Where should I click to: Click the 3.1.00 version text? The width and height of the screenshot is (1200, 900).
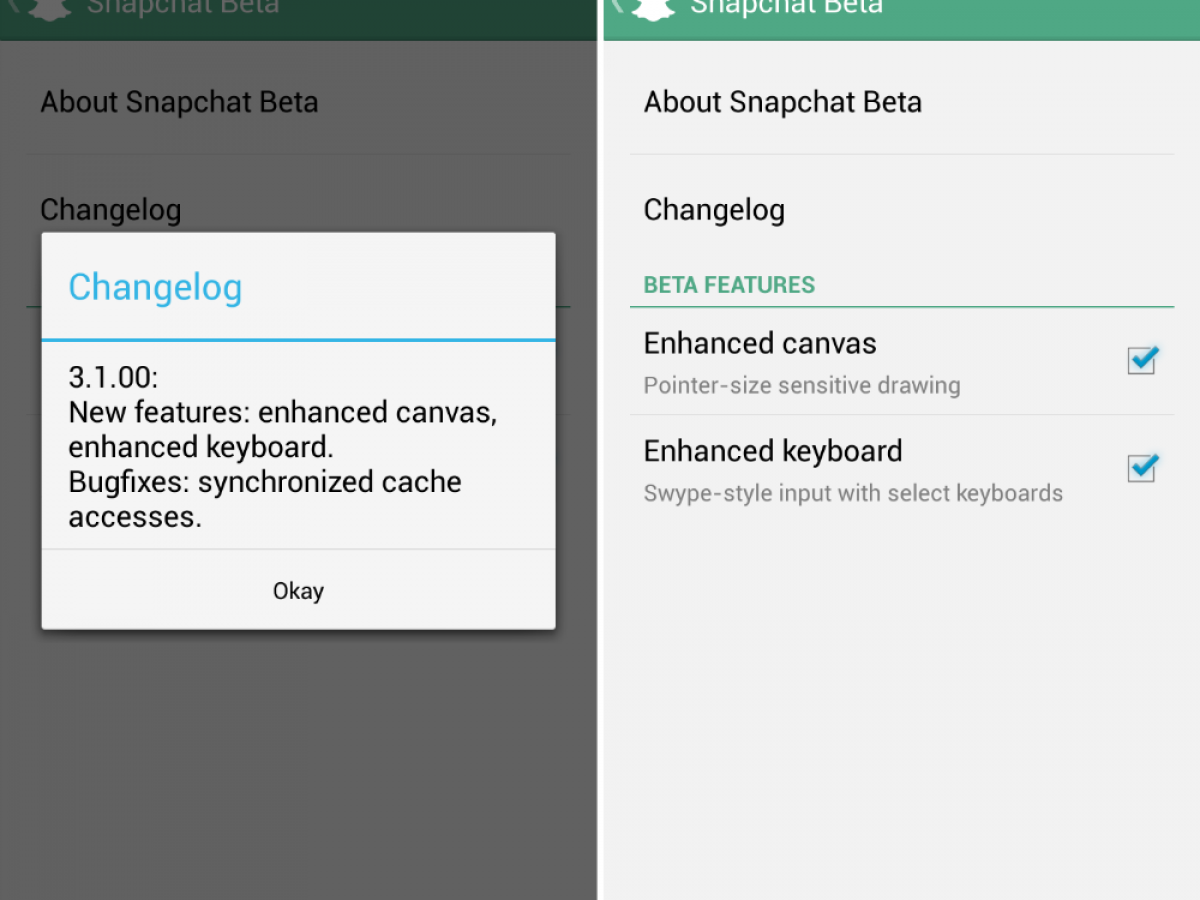(x=113, y=377)
